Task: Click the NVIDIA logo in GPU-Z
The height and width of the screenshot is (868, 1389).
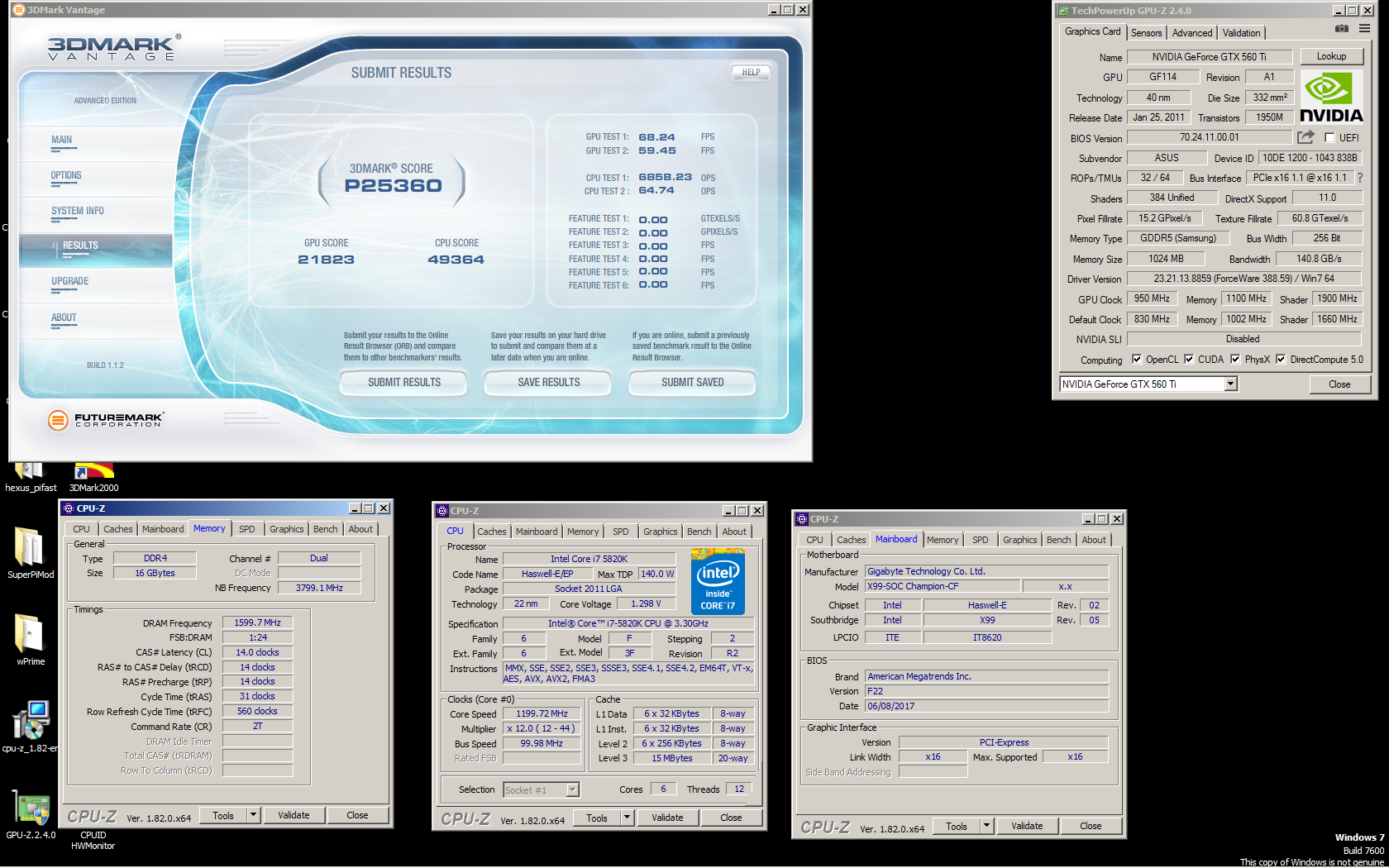Action: click(x=1331, y=98)
